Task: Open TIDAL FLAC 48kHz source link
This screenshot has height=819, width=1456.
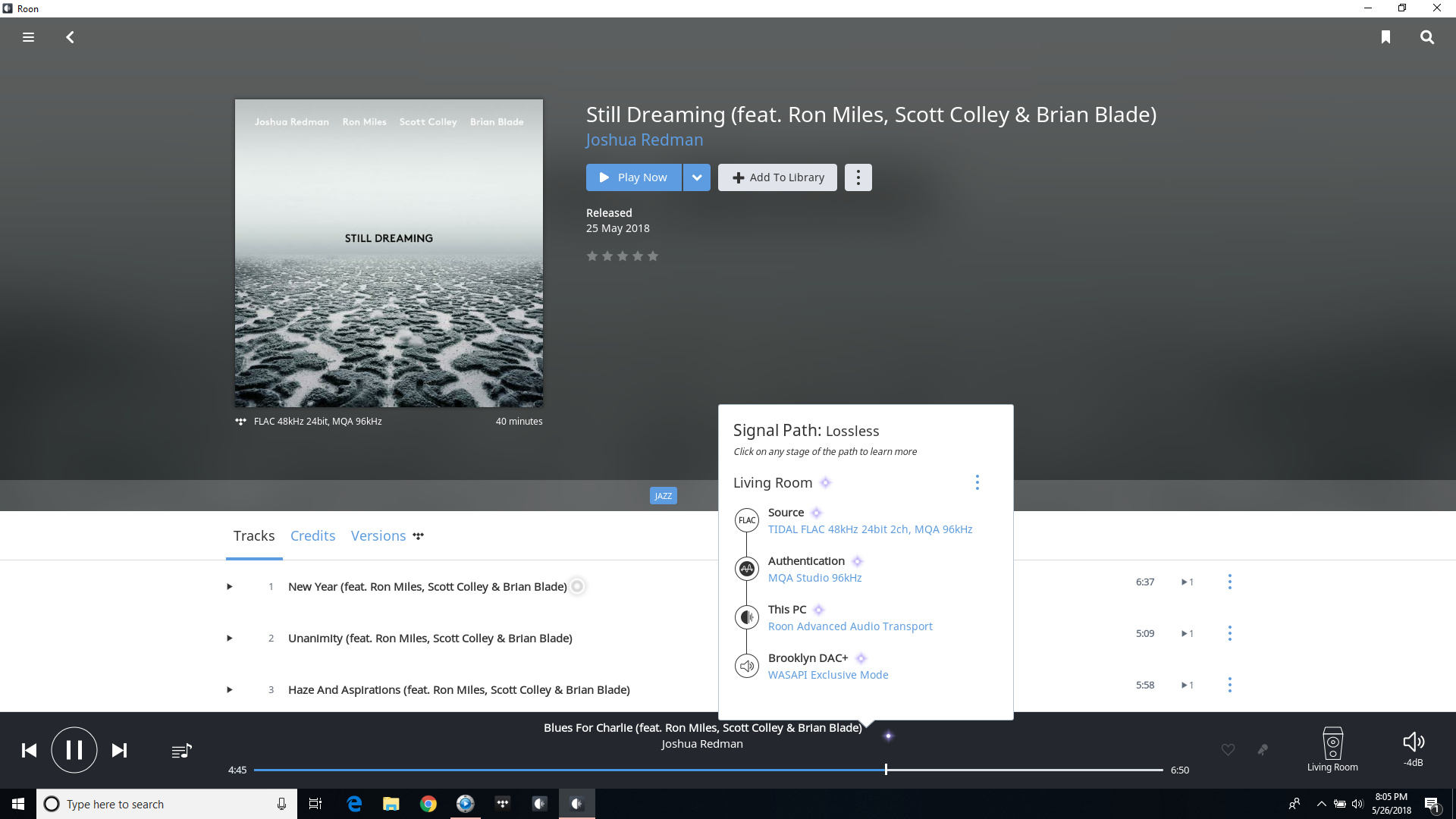Action: coord(870,530)
